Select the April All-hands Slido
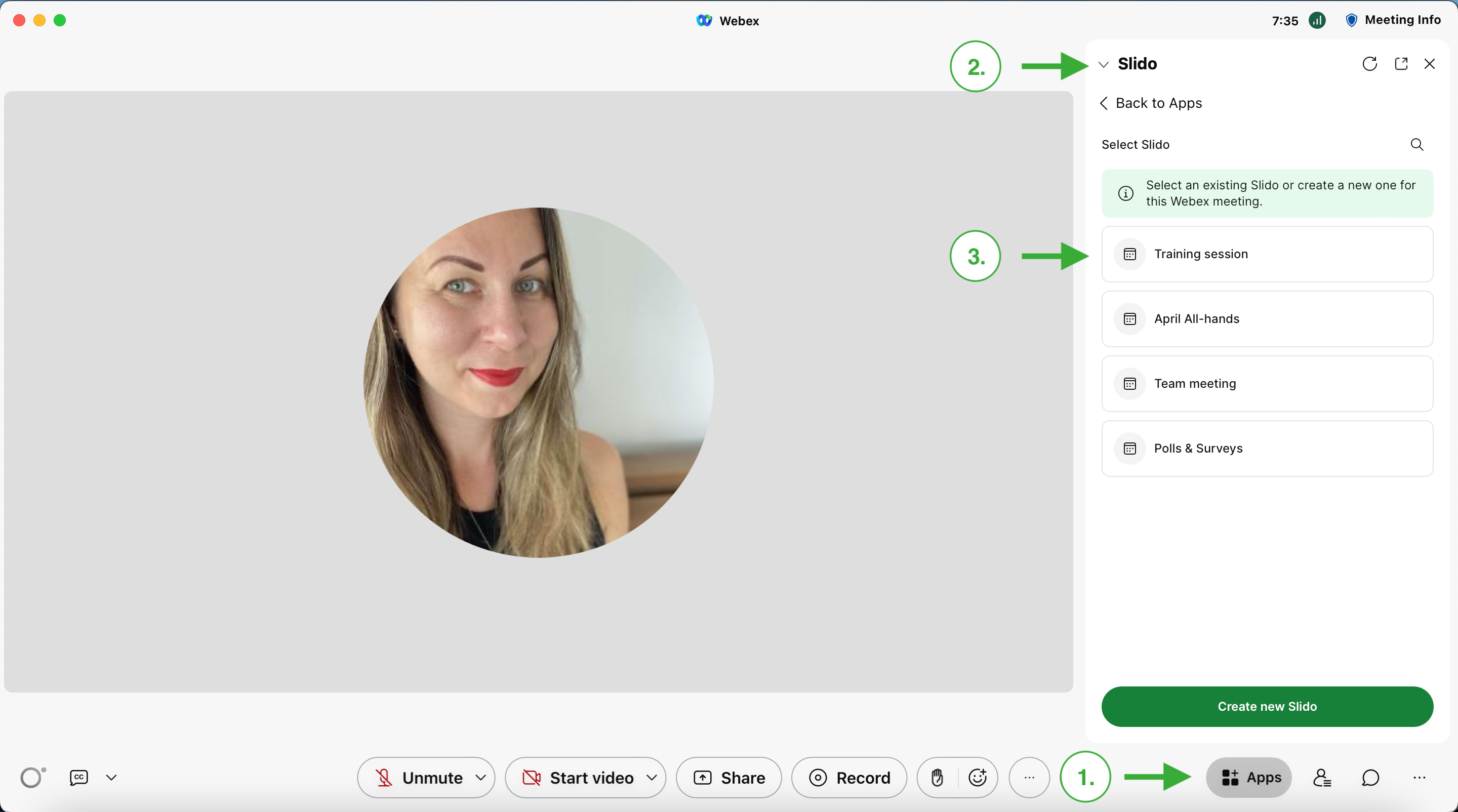Image resolution: width=1458 pixels, height=812 pixels. (x=1267, y=318)
